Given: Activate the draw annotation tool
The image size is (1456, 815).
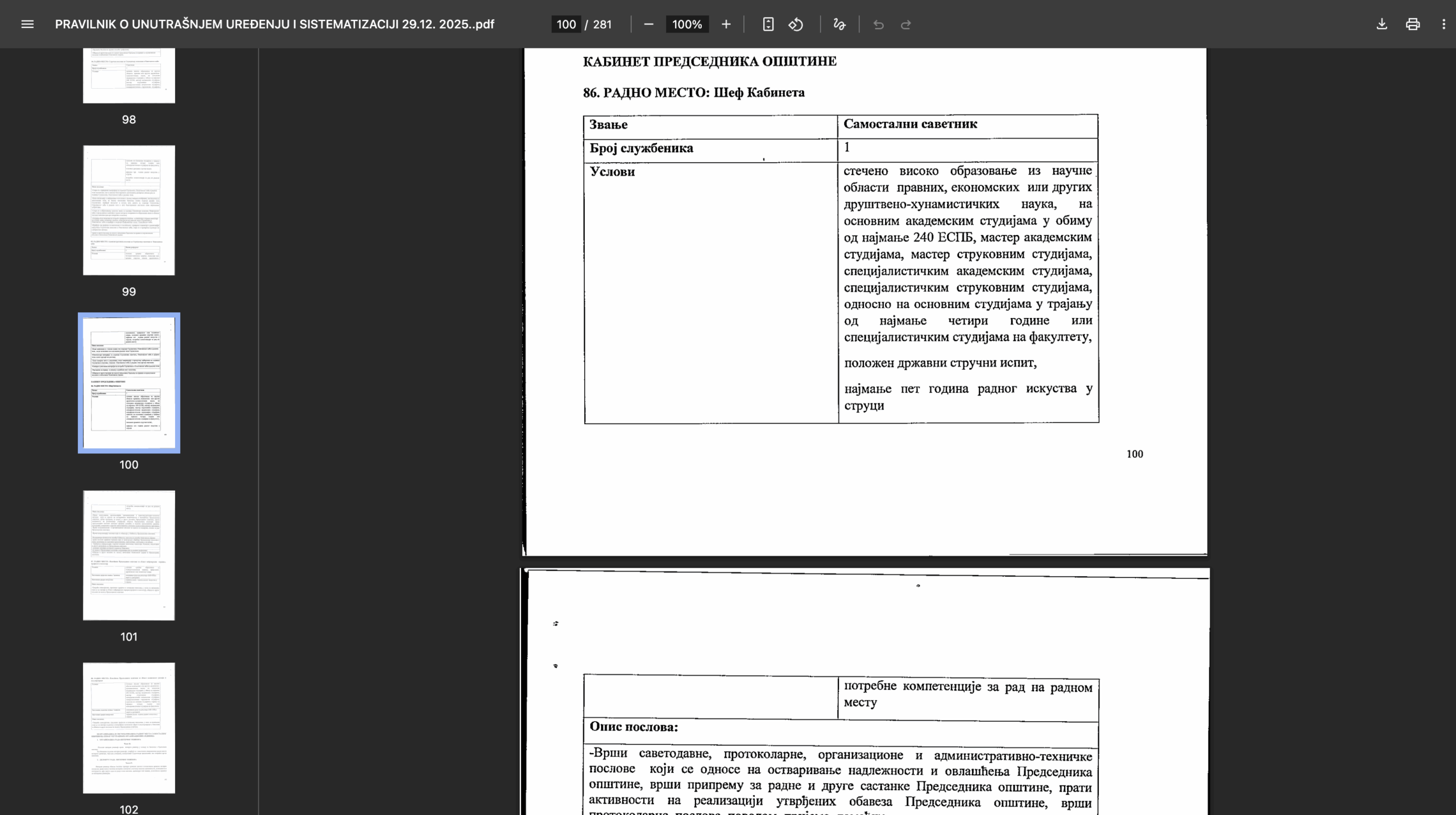Looking at the screenshot, I should coord(839,24).
